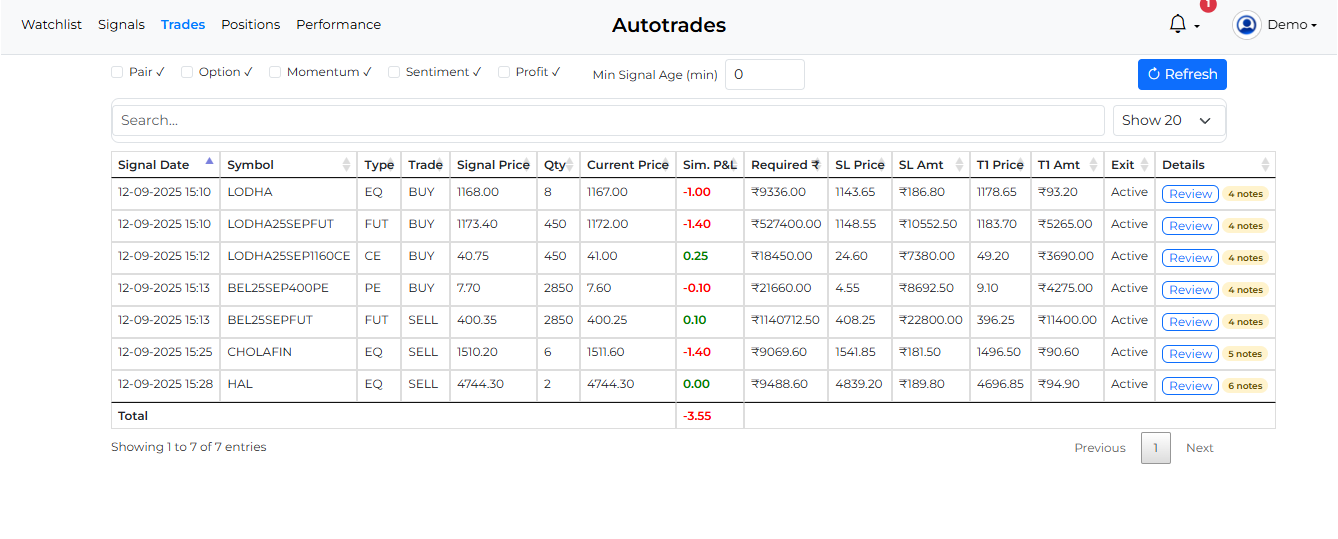Open 4 notes badge for LODHA row
The height and width of the screenshot is (539, 1338).
click(1245, 194)
